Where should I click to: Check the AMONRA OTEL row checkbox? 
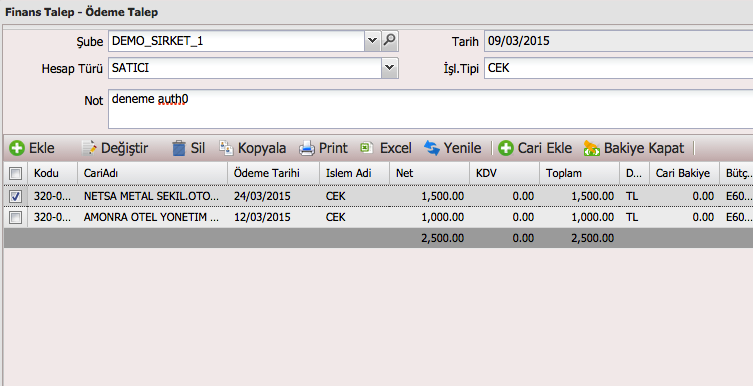coord(15,217)
